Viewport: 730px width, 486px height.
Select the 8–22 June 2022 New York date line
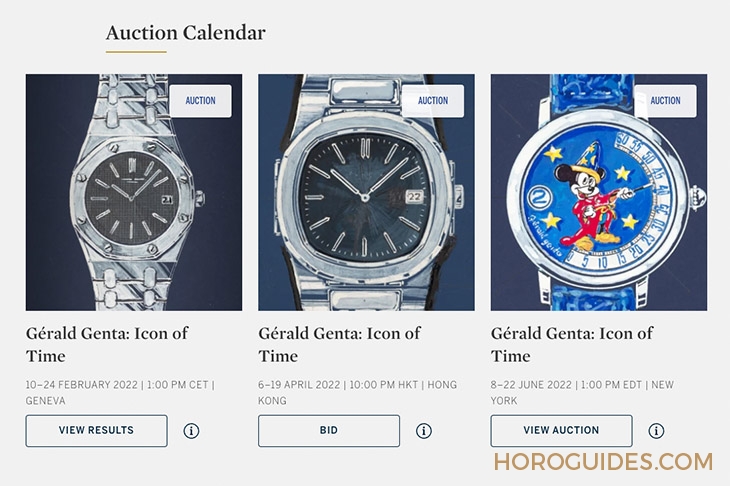582,392
